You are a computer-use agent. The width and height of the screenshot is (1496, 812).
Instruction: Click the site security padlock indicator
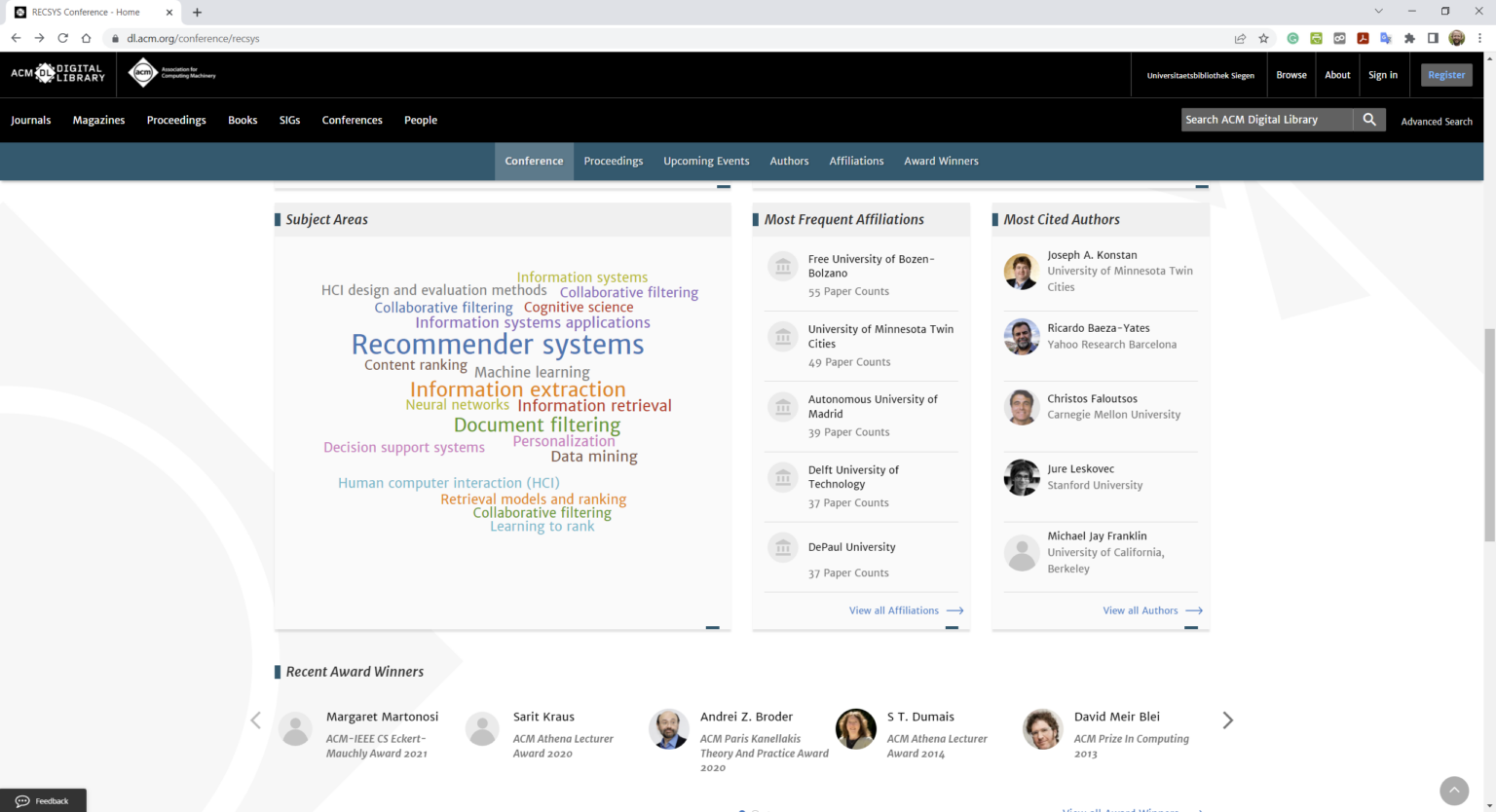click(115, 38)
